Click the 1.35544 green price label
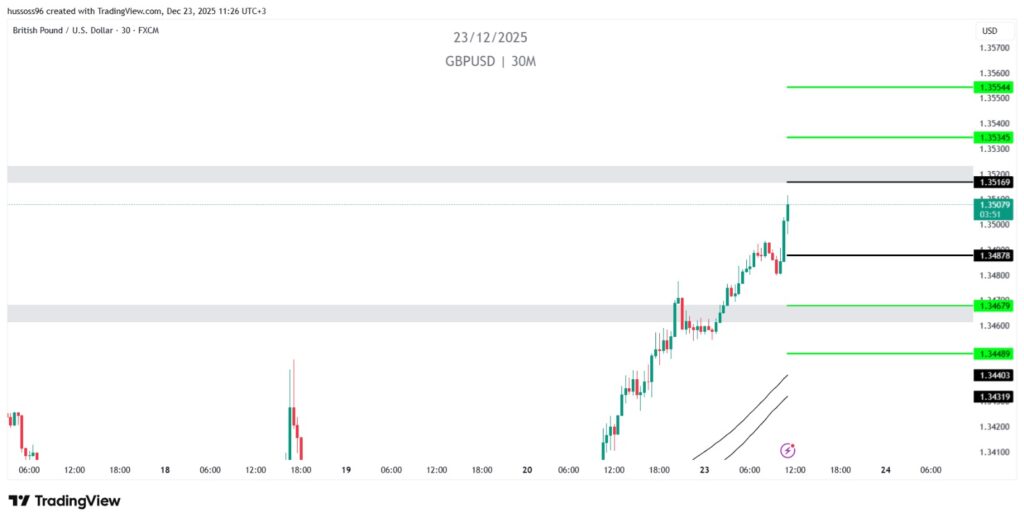Image resolution: width=1024 pixels, height=522 pixels. point(993,87)
